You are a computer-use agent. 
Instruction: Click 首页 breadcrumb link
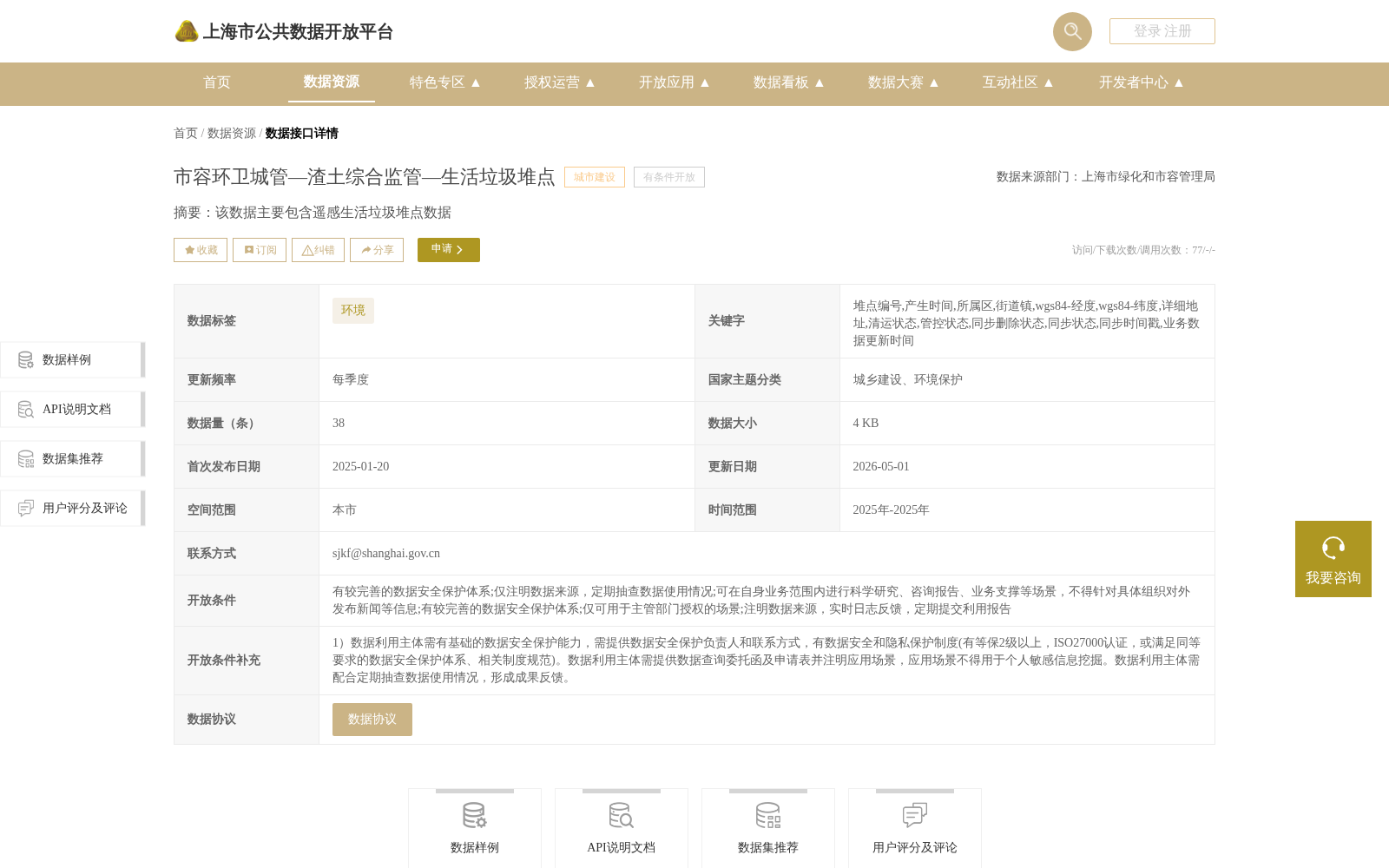(186, 134)
